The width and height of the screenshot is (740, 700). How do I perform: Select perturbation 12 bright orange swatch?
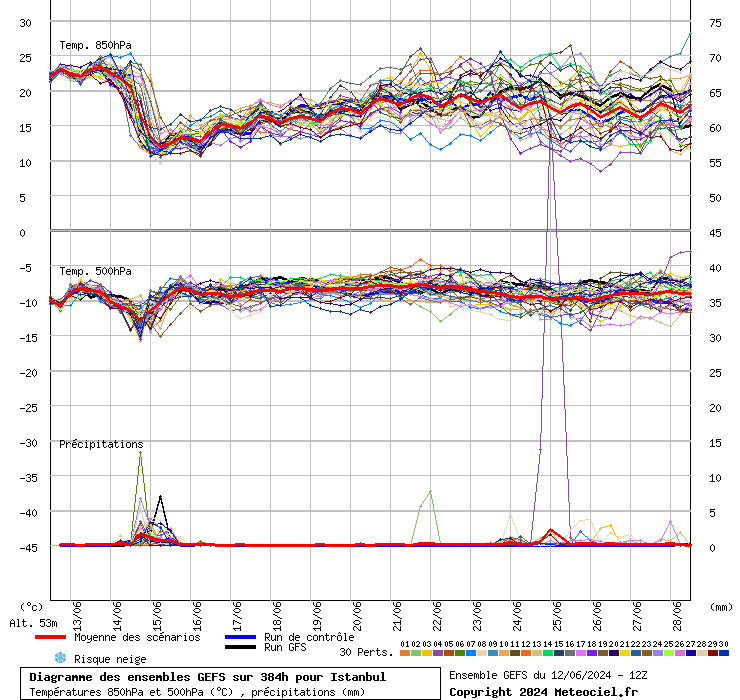click(x=526, y=653)
